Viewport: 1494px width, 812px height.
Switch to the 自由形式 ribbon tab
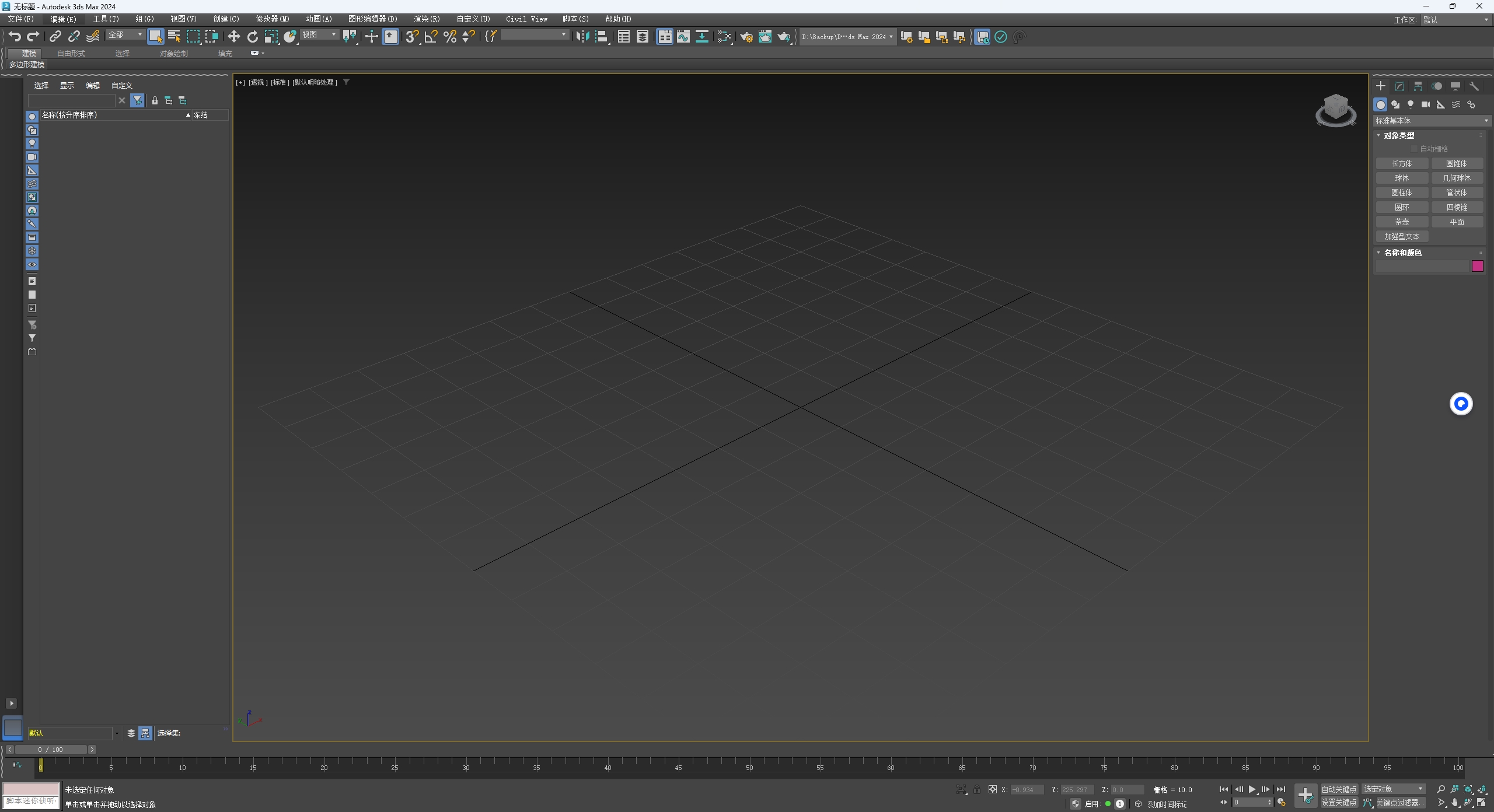71,53
